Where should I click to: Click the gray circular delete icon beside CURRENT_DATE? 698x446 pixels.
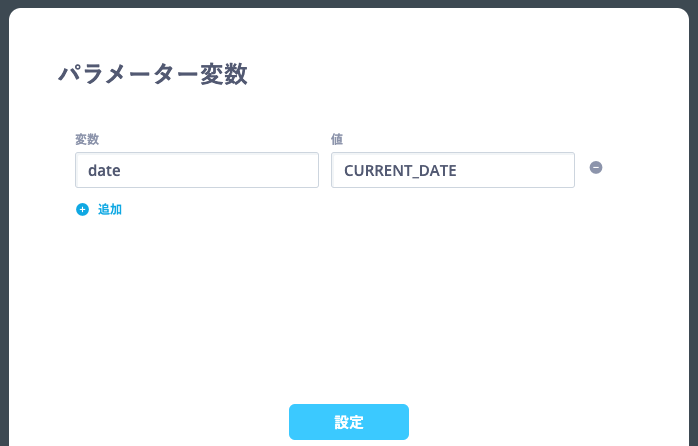[x=596, y=167]
